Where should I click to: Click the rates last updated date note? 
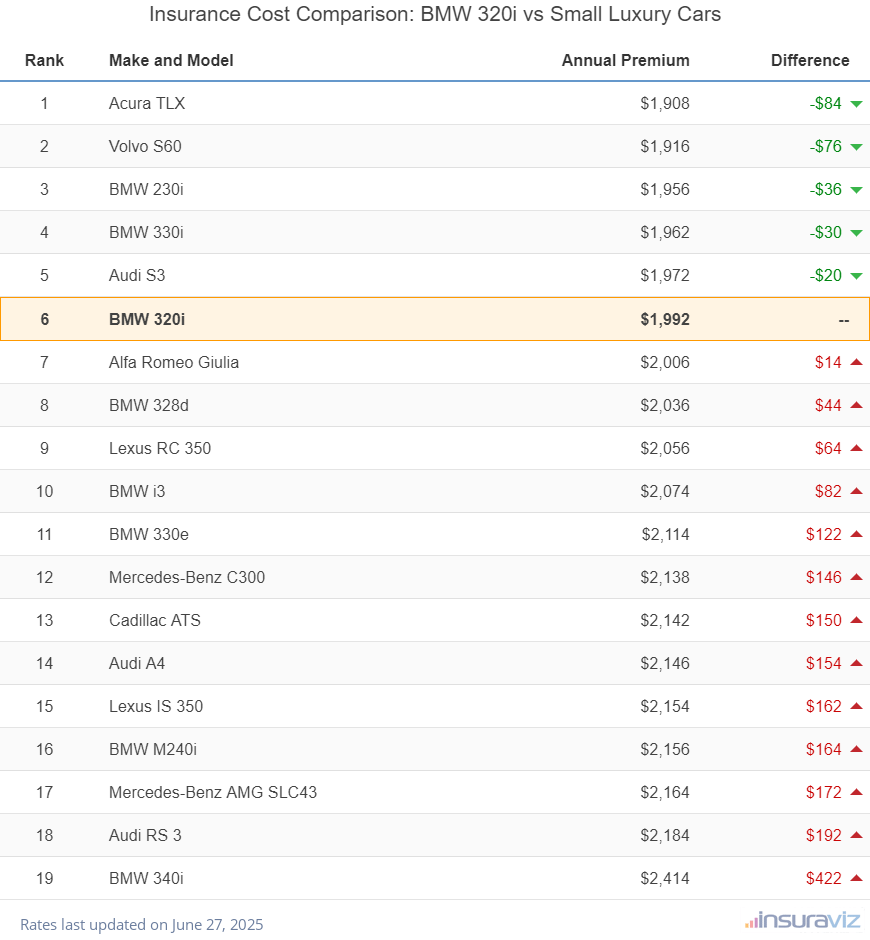142,924
